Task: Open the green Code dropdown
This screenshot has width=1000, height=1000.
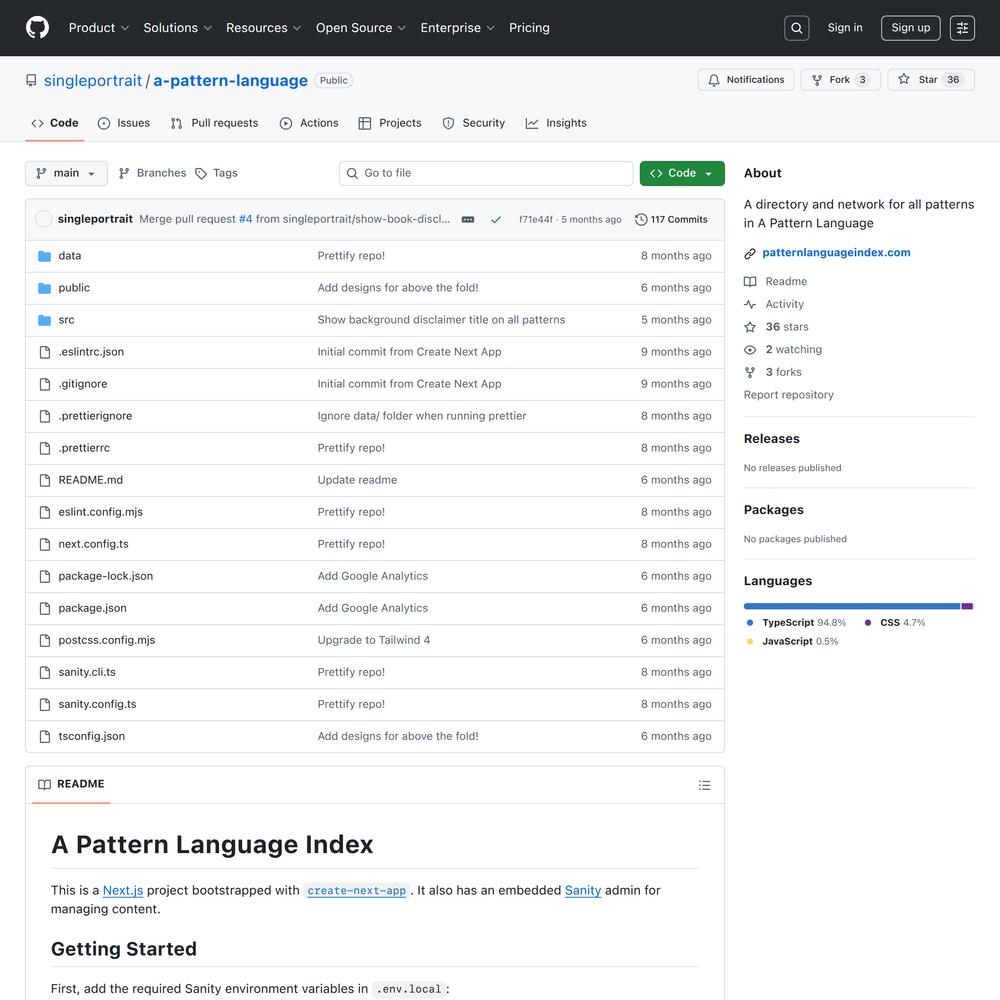Action: tap(682, 173)
